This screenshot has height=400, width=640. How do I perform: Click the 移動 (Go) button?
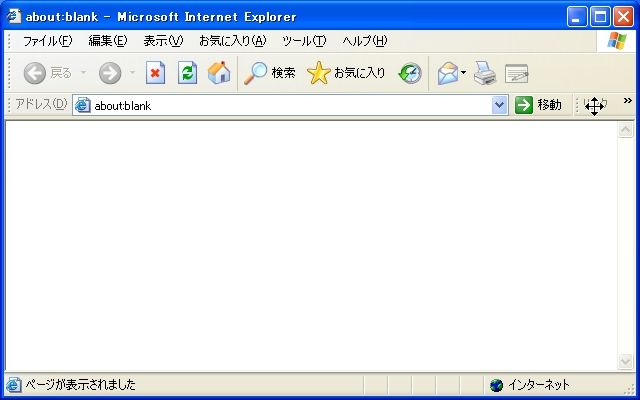[539, 105]
